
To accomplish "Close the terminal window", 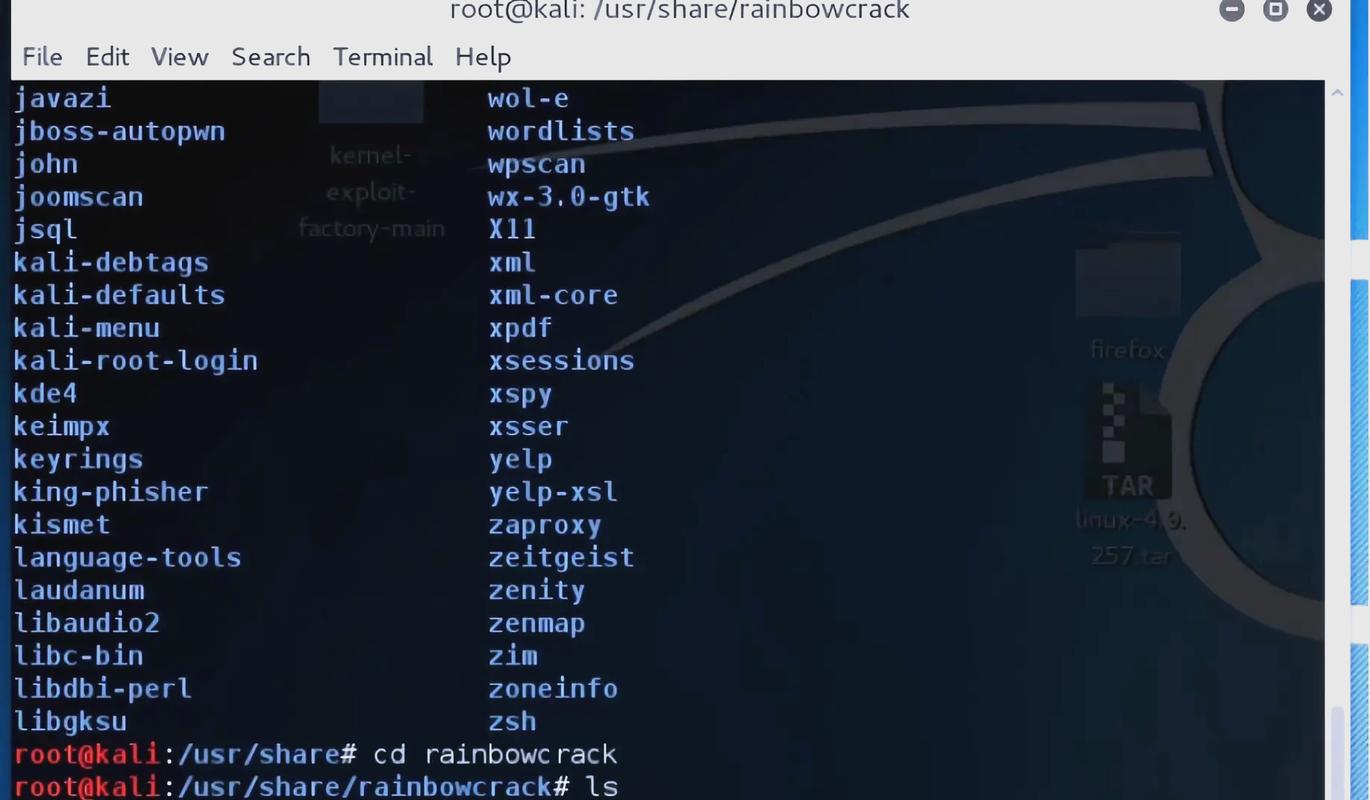I will pyautogui.click(x=1320, y=10).
